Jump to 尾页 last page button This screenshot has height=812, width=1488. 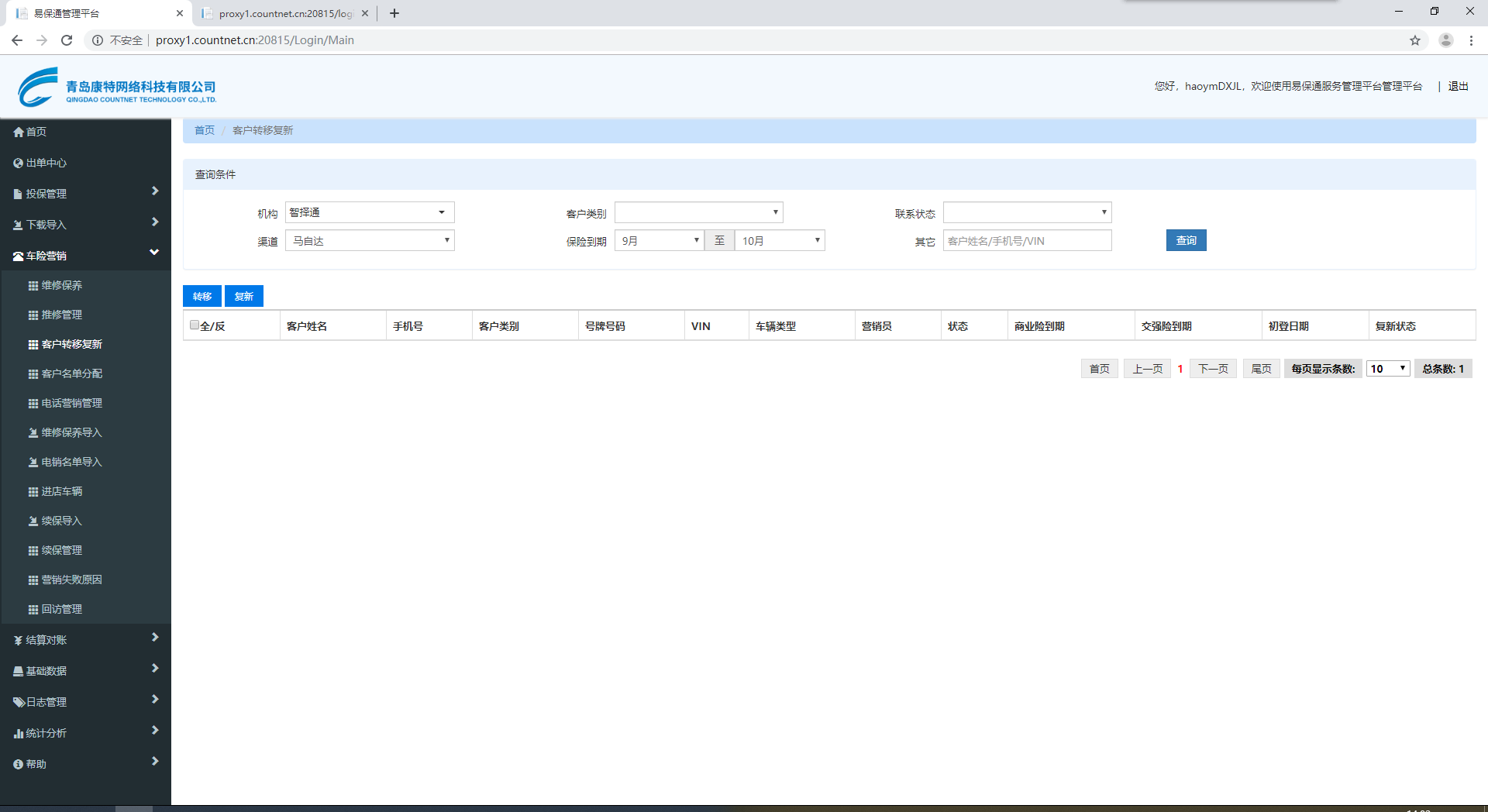1262,369
